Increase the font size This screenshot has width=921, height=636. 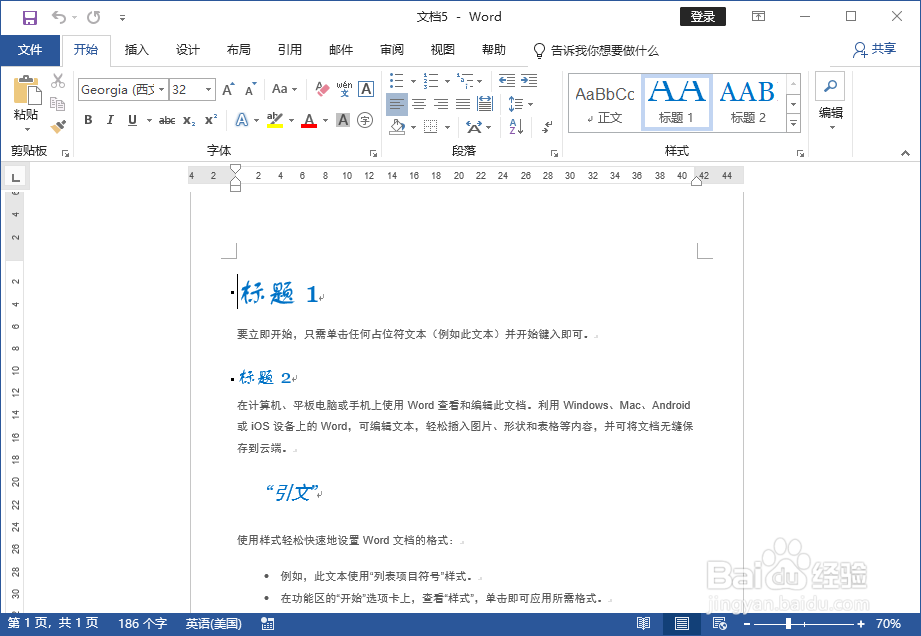228,89
